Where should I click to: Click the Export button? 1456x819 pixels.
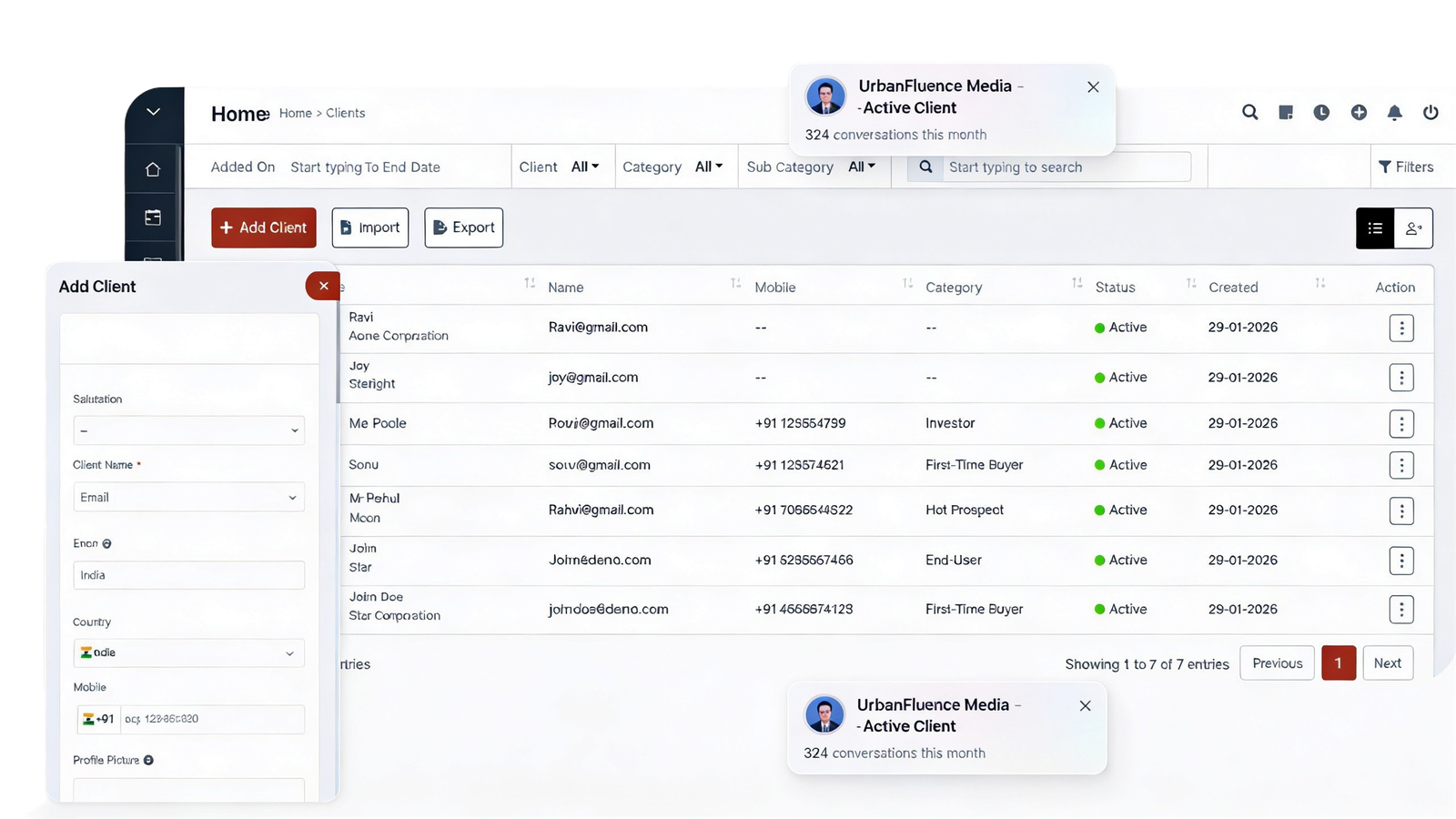click(x=463, y=227)
